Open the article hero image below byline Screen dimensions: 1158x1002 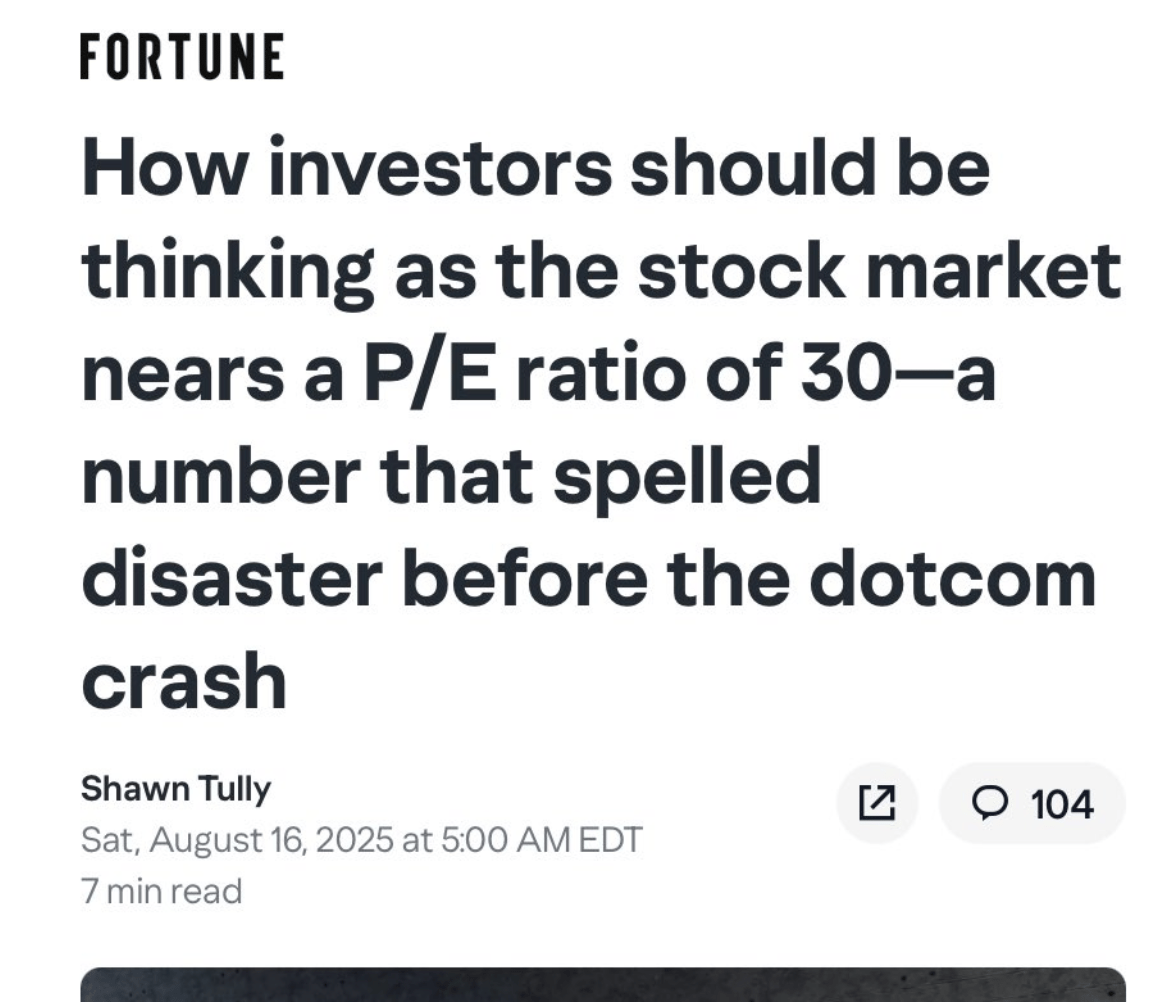coord(603,984)
